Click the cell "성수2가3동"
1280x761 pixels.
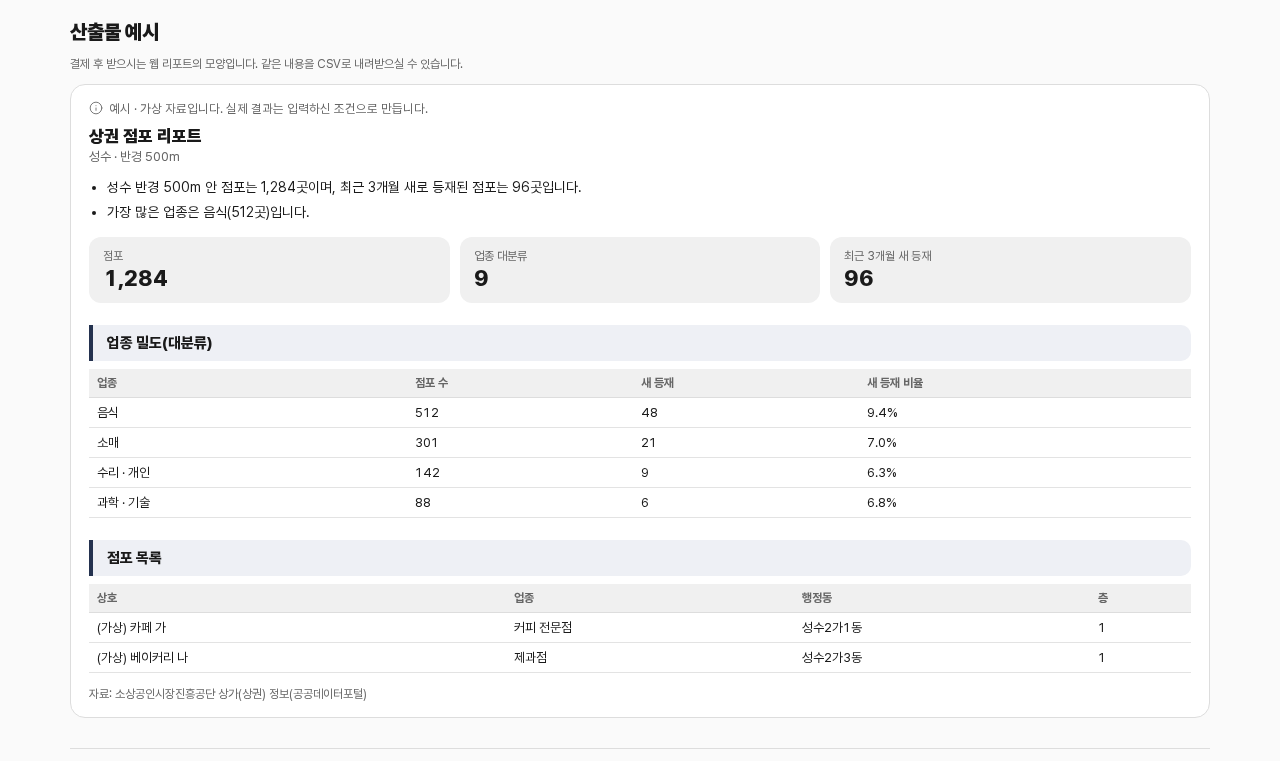tap(832, 658)
